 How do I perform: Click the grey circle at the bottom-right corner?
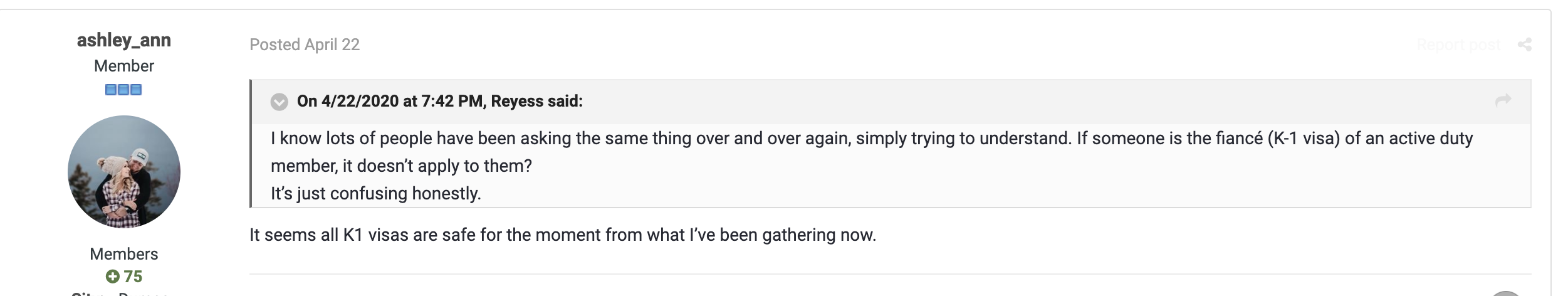[x=1505, y=293]
